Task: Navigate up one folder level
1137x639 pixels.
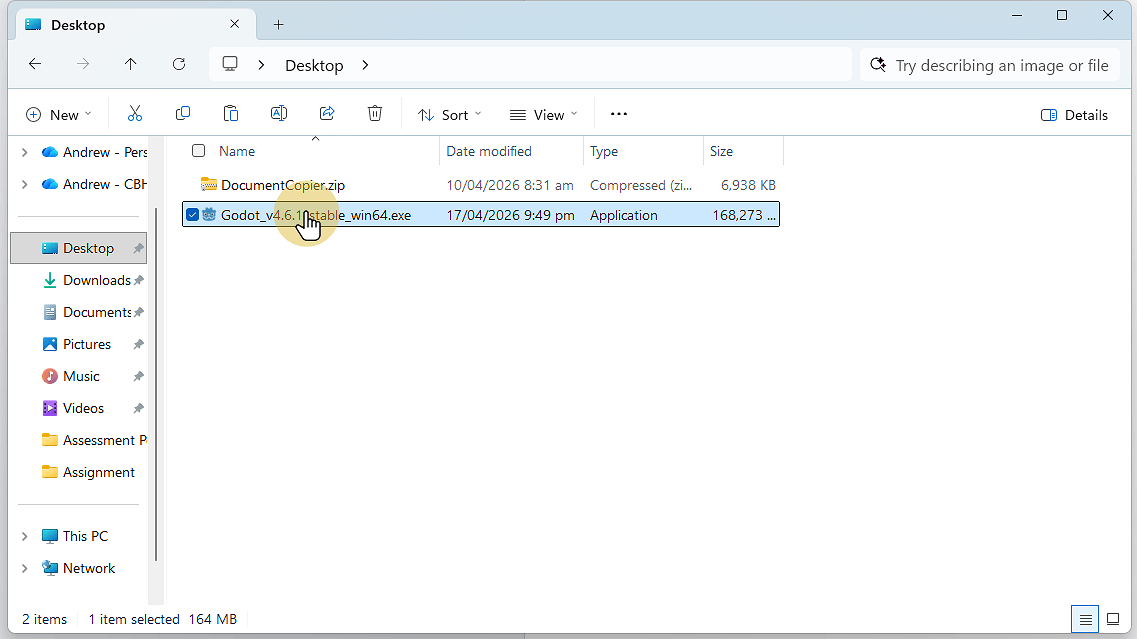Action: click(131, 64)
